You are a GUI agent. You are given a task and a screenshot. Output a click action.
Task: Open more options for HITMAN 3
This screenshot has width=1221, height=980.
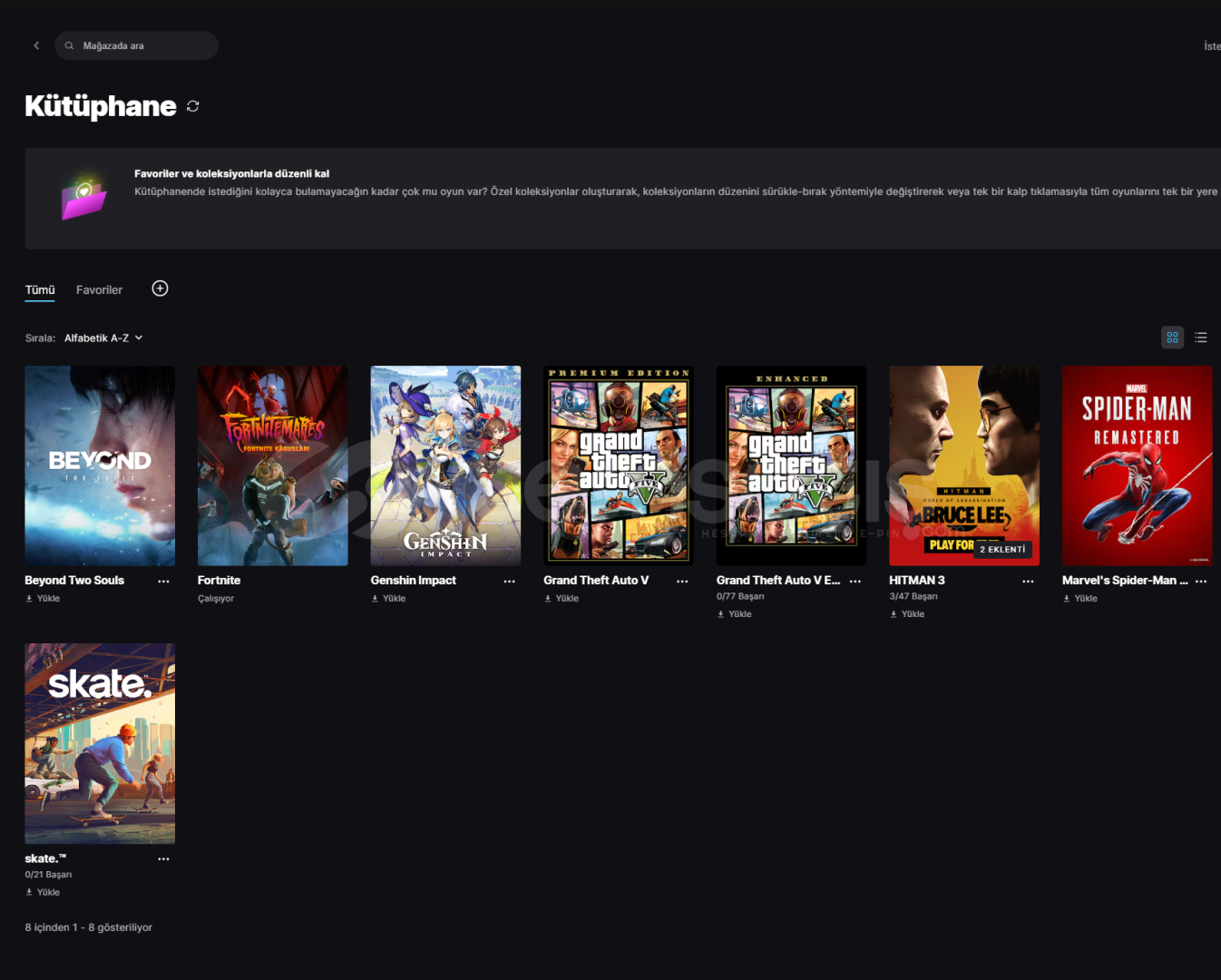click(1028, 581)
